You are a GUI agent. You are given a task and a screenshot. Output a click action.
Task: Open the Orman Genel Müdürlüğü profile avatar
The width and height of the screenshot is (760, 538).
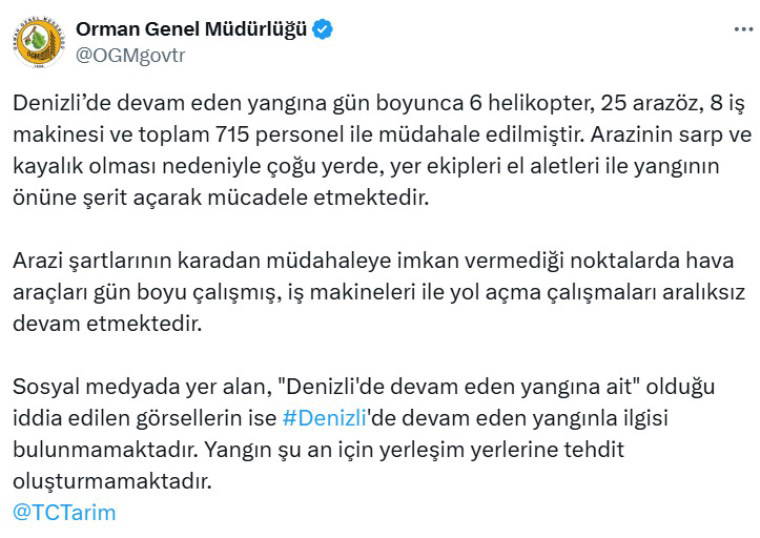39,42
